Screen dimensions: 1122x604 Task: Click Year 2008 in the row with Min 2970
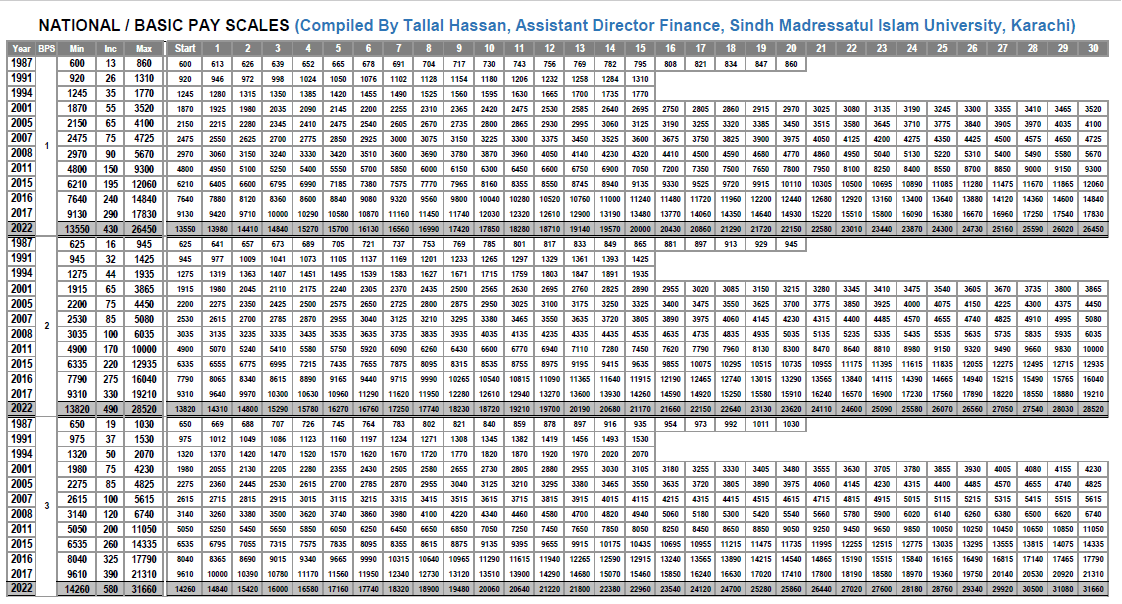tap(21, 153)
